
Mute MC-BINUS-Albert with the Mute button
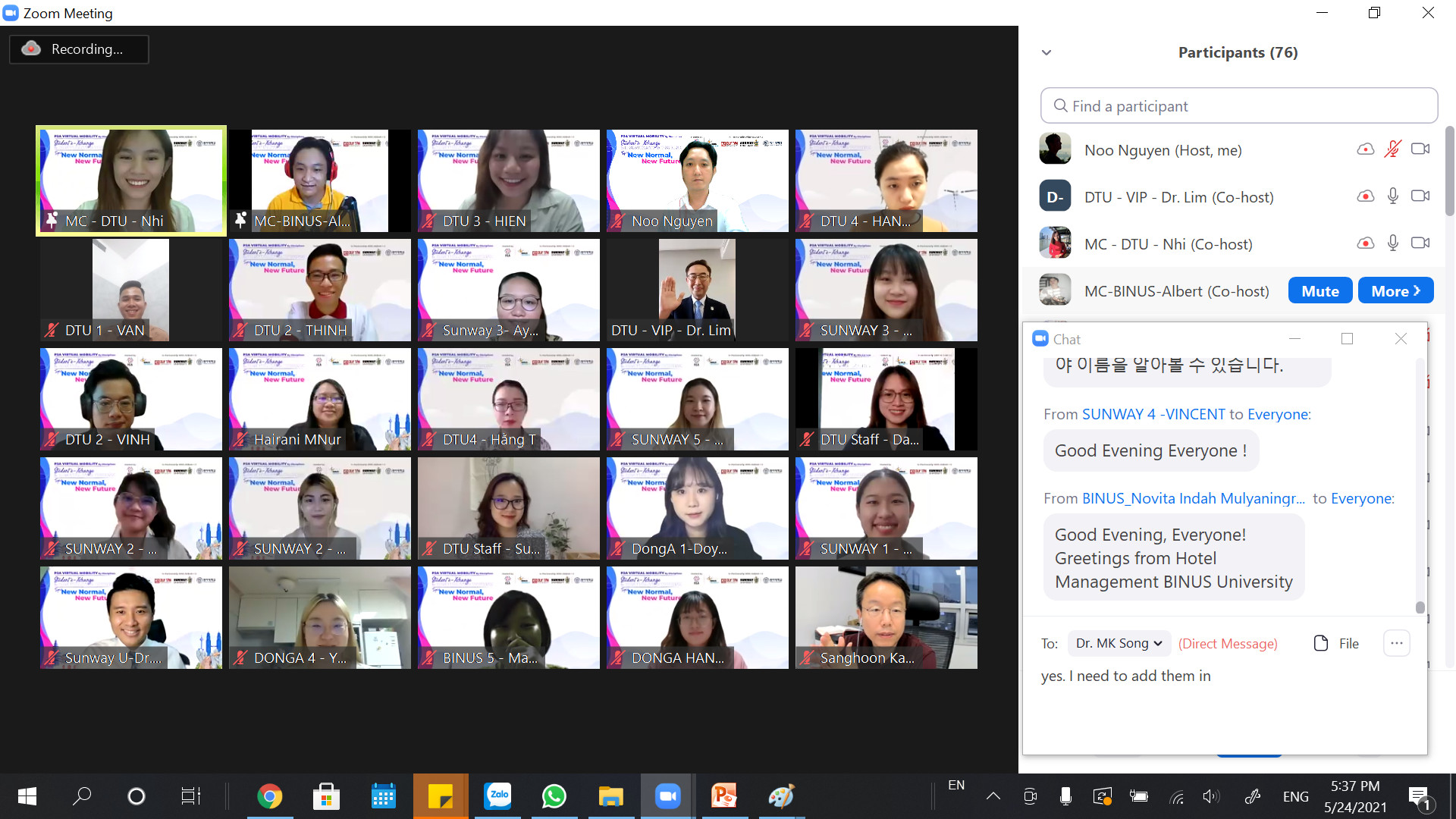pyautogui.click(x=1319, y=291)
